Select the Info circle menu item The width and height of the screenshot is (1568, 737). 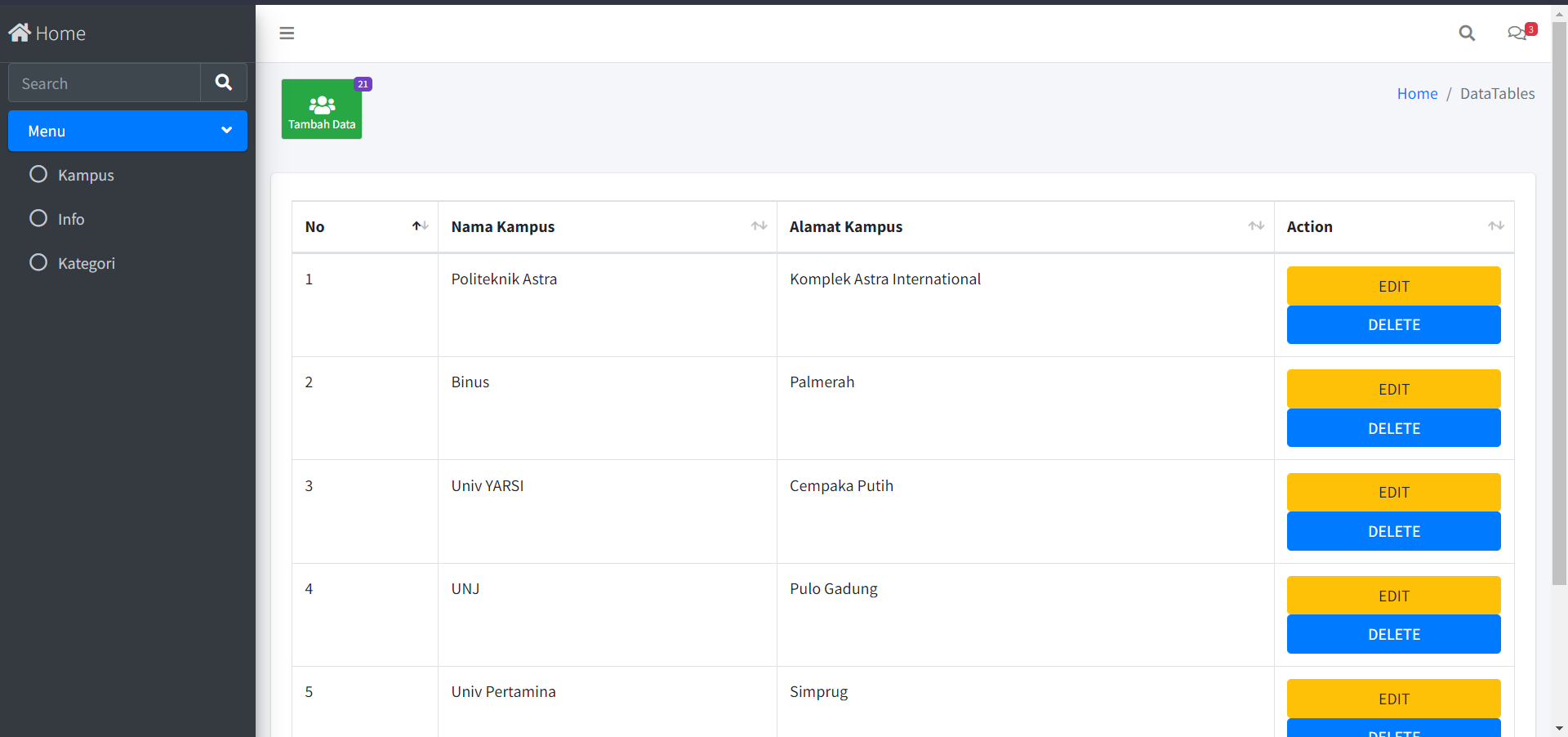pyautogui.click(x=38, y=219)
